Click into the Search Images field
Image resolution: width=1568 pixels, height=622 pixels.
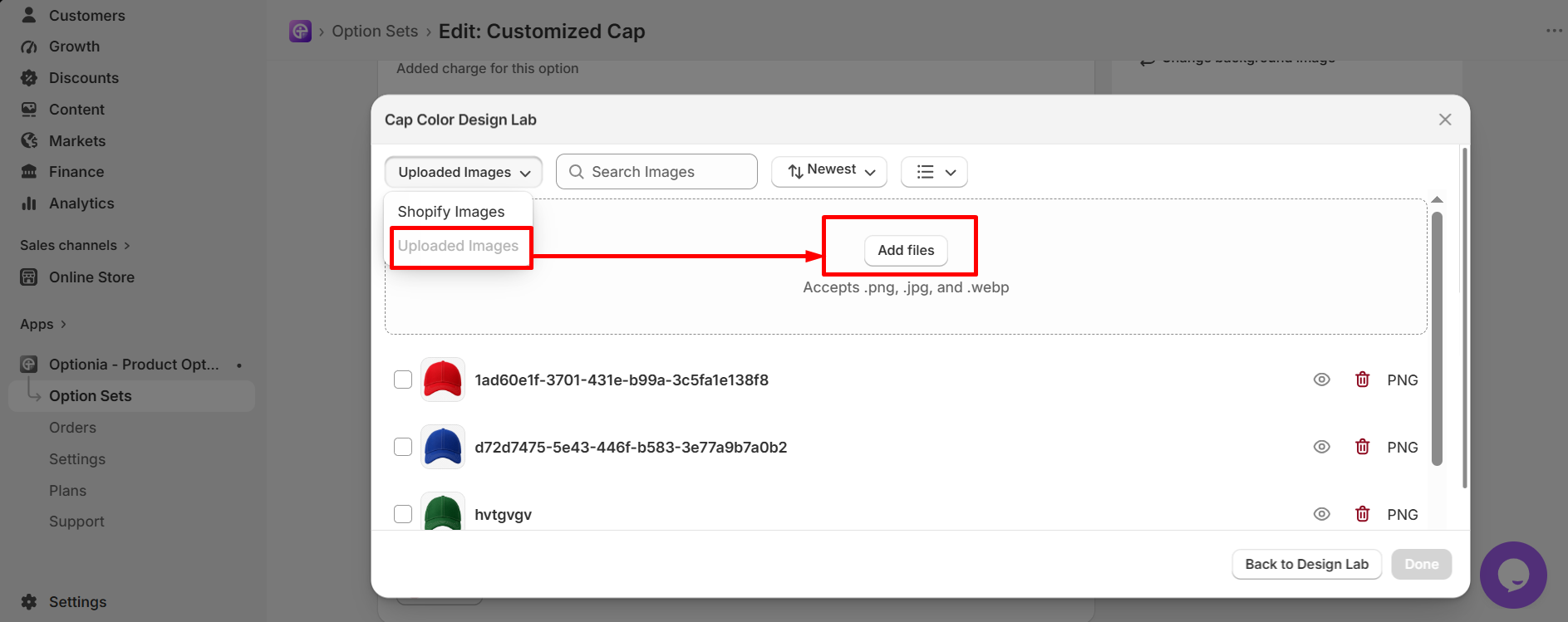656,172
